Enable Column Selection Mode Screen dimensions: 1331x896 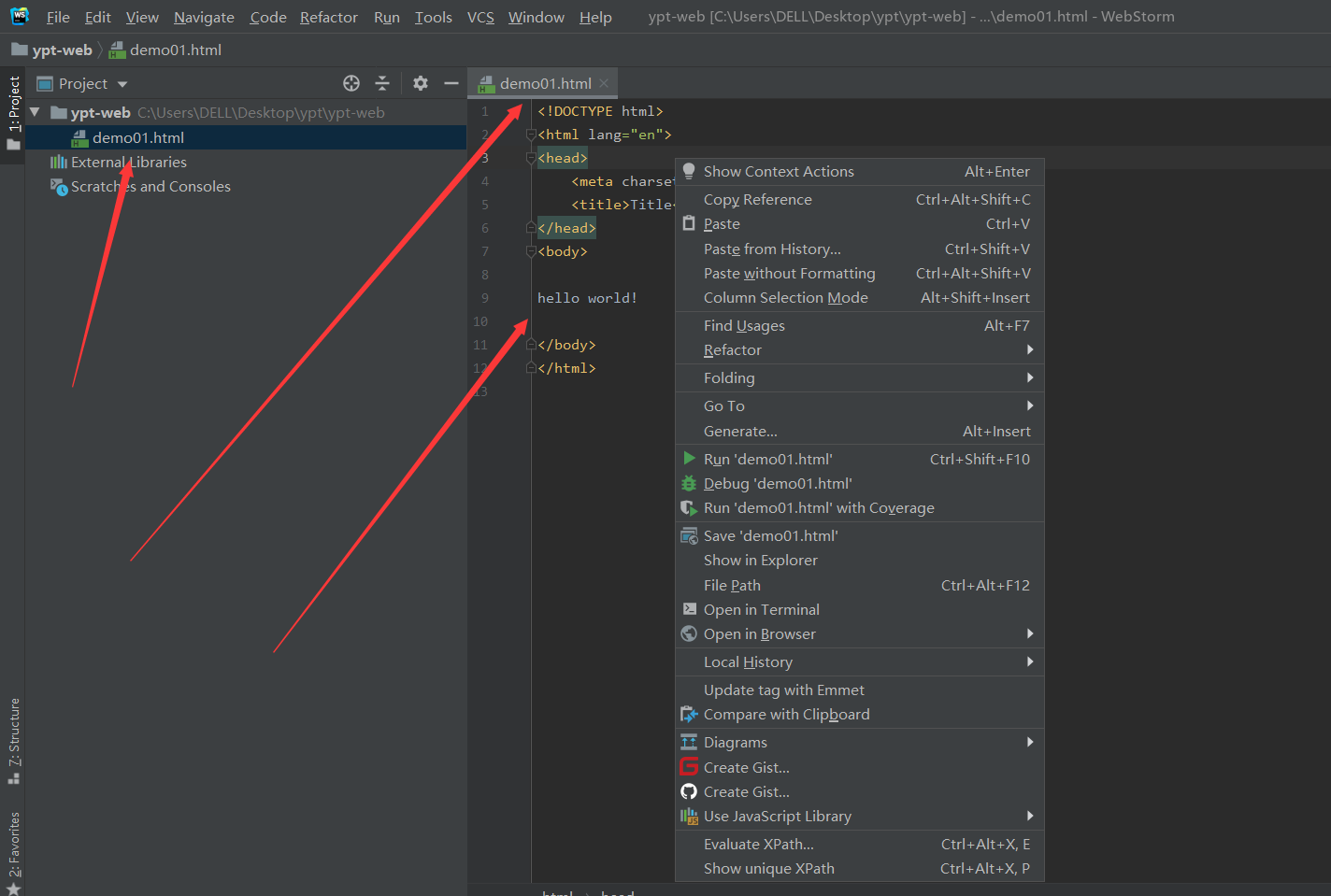click(x=786, y=297)
